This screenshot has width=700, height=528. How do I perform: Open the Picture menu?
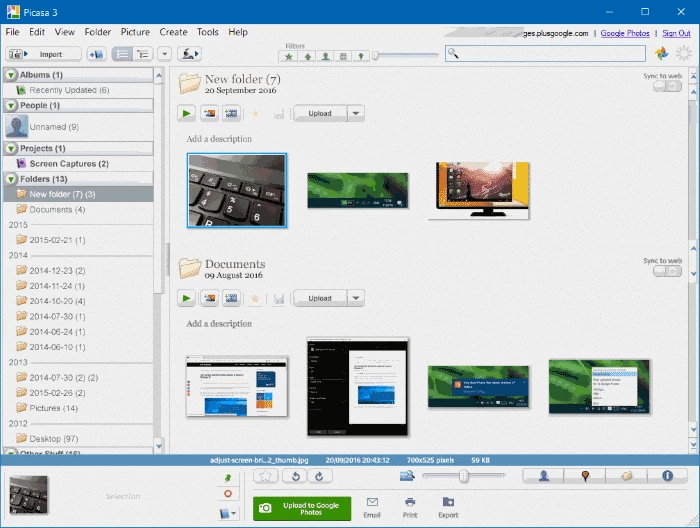135,32
